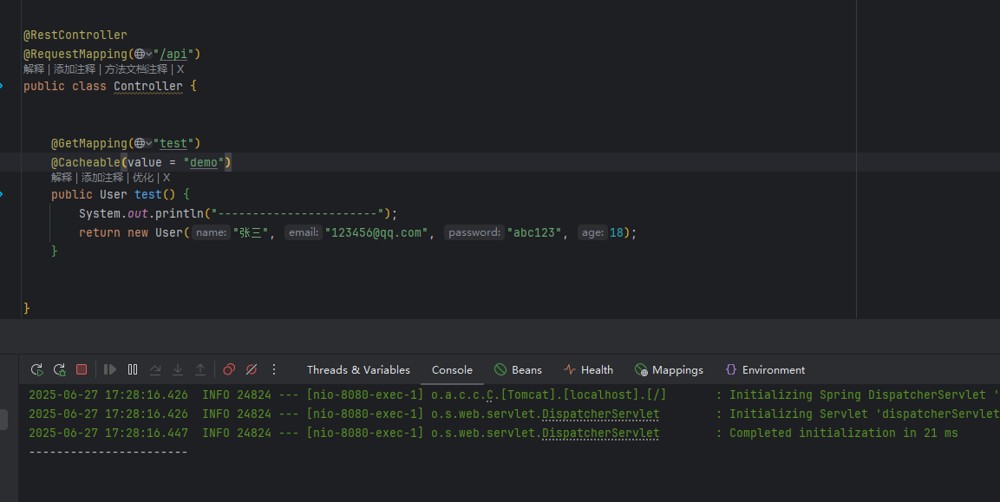The width and height of the screenshot is (1000, 502).
Task: Select the Console tab
Action: click(x=452, y=370)
